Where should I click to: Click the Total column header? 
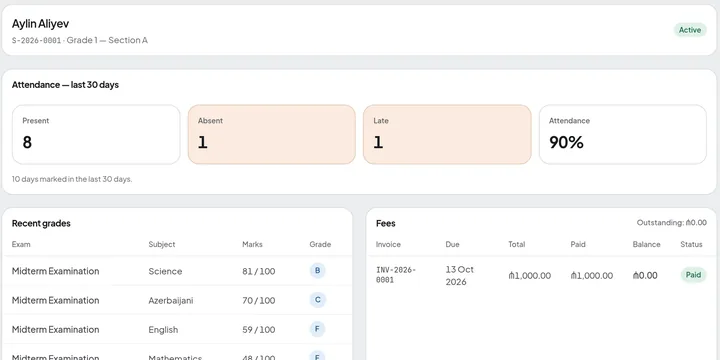pyautogui.click(x=517, y=244)
